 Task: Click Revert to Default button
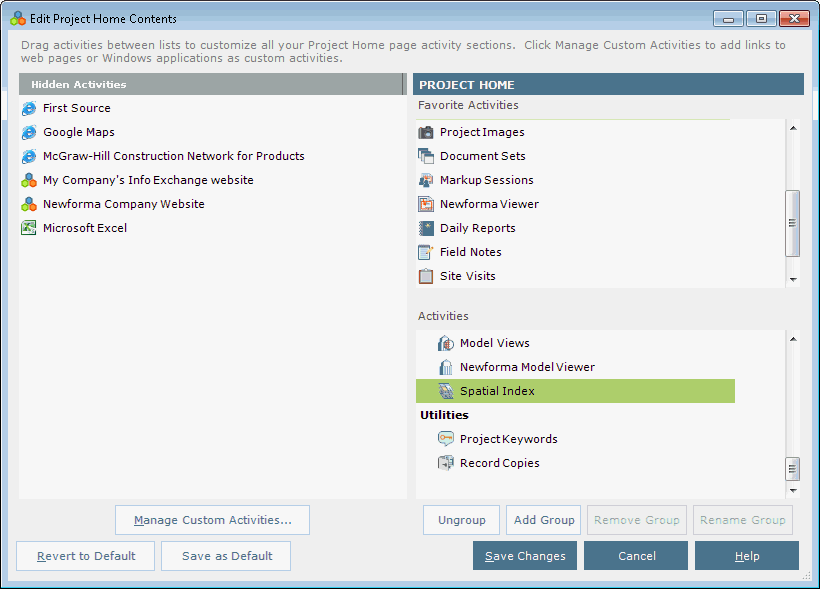pyautogui.click(x=86, y=556)
